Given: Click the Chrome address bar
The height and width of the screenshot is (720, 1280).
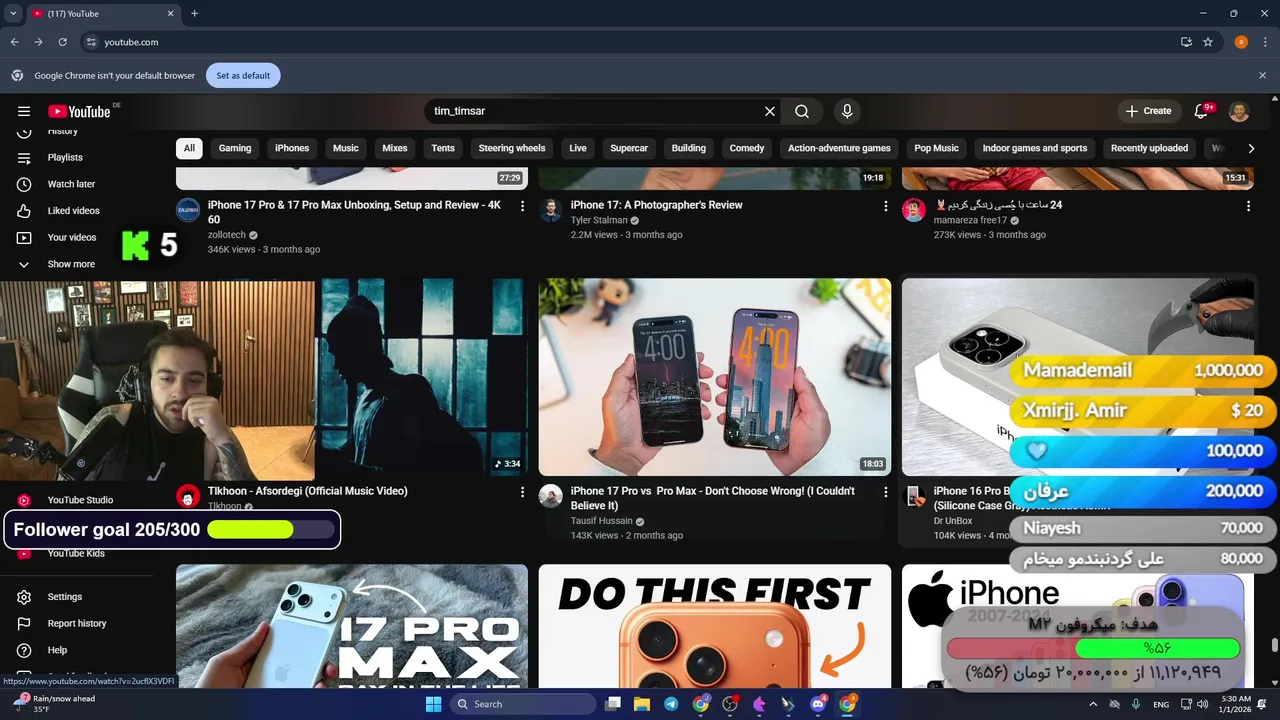Looking at the screenshot, I should tap(630, 42).
